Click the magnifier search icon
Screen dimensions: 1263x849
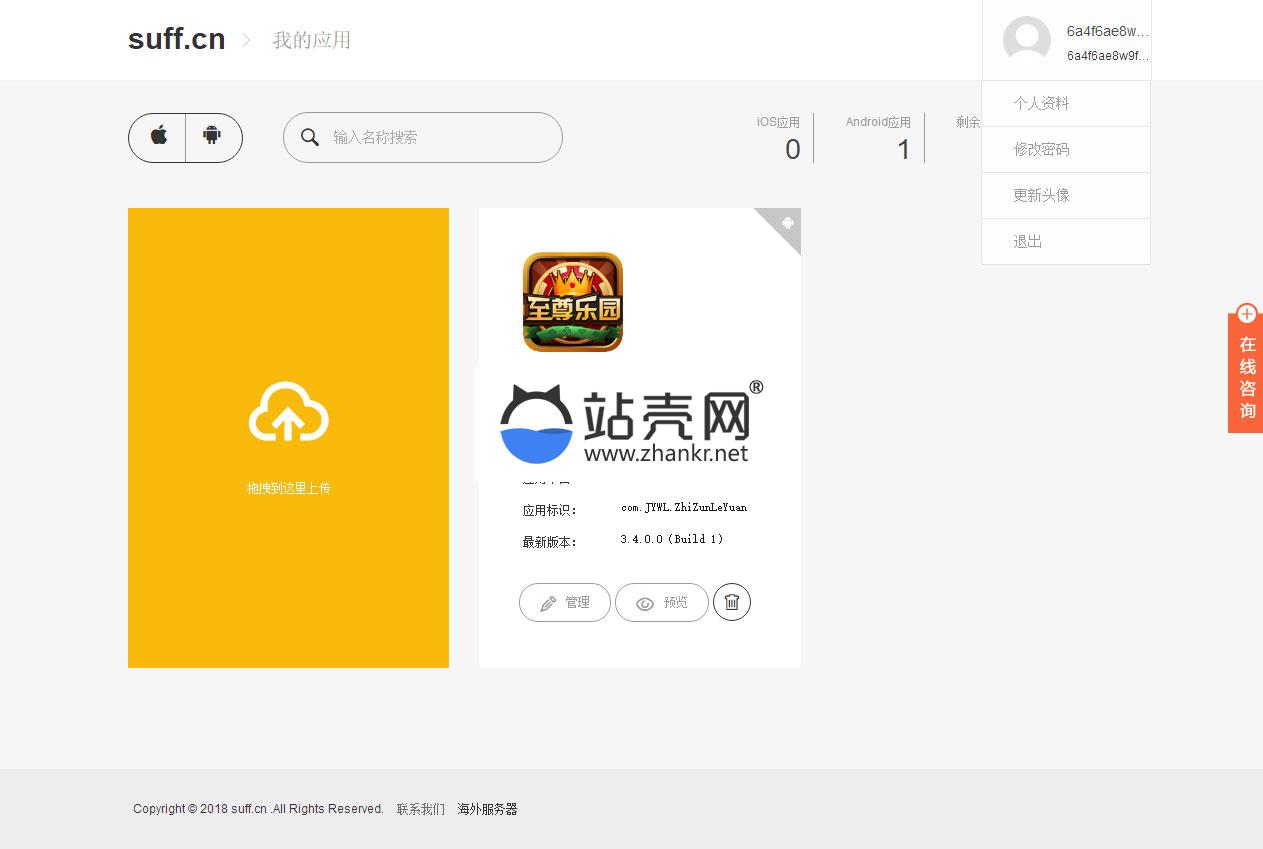pyautogui.click(x=310, y=137)
